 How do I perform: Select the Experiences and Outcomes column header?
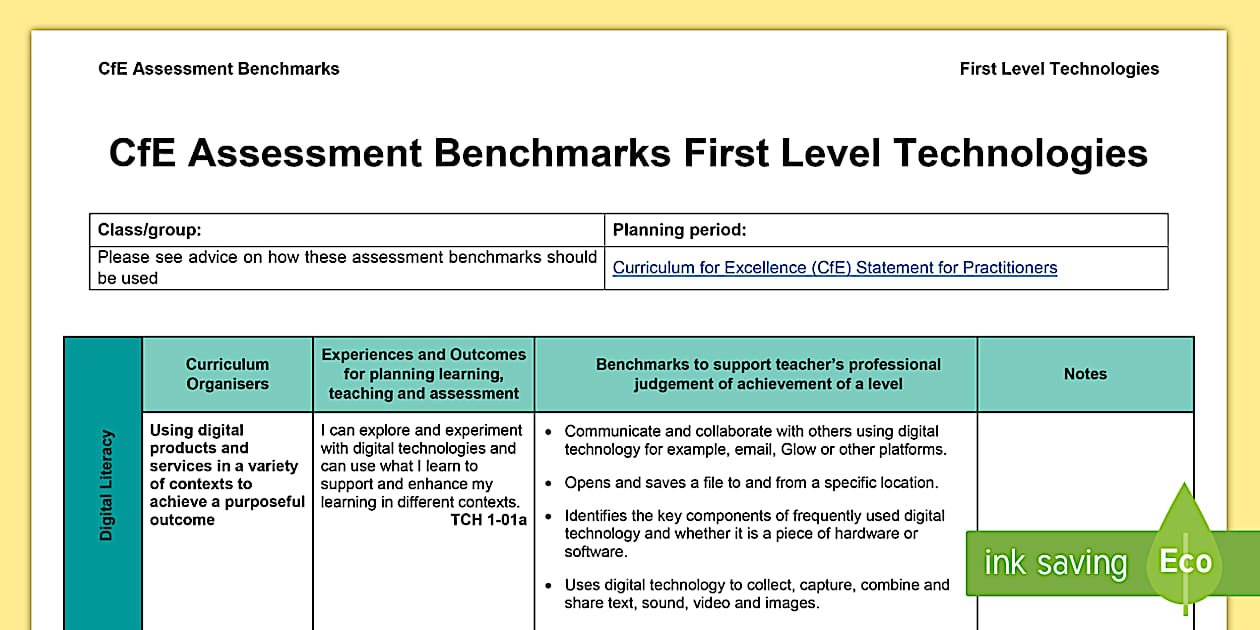coord(423,374)
